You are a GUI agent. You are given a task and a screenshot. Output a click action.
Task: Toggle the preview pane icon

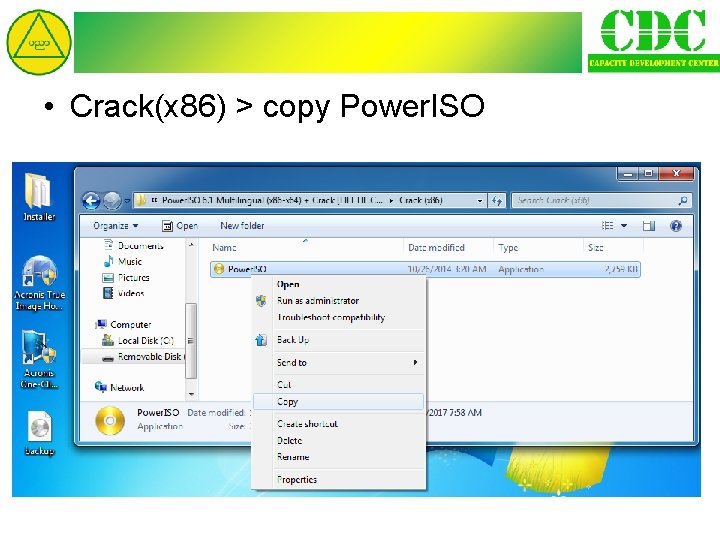(649, 225)
